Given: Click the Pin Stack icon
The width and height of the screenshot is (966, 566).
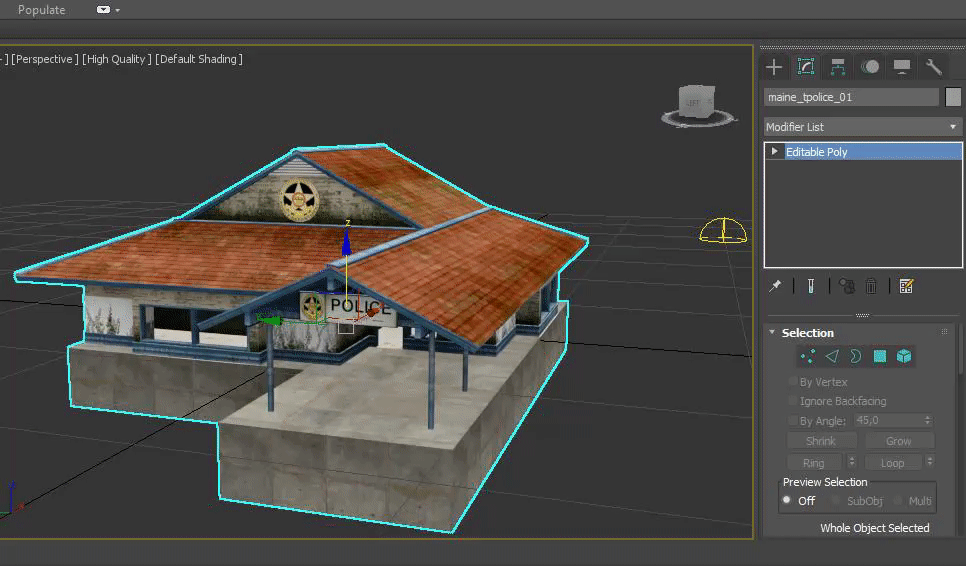Looking at the screenshot, I should tap(775, 286).
